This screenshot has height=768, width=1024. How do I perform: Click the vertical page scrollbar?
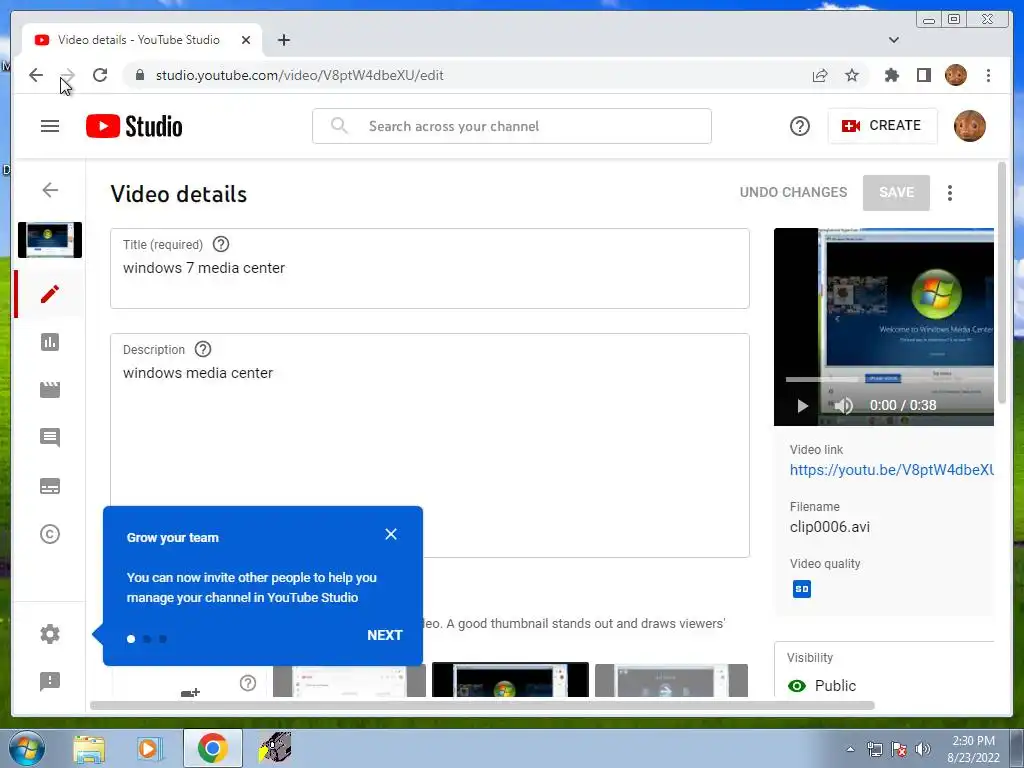coord(1002,282)
